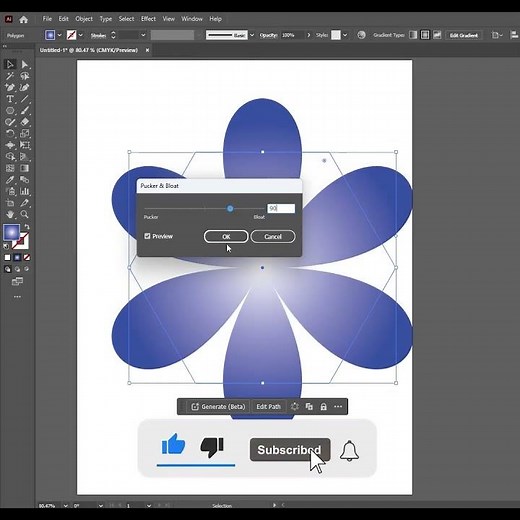Enable Draw Normal mode
Screen dimensions: 520x520
(7, 269)
